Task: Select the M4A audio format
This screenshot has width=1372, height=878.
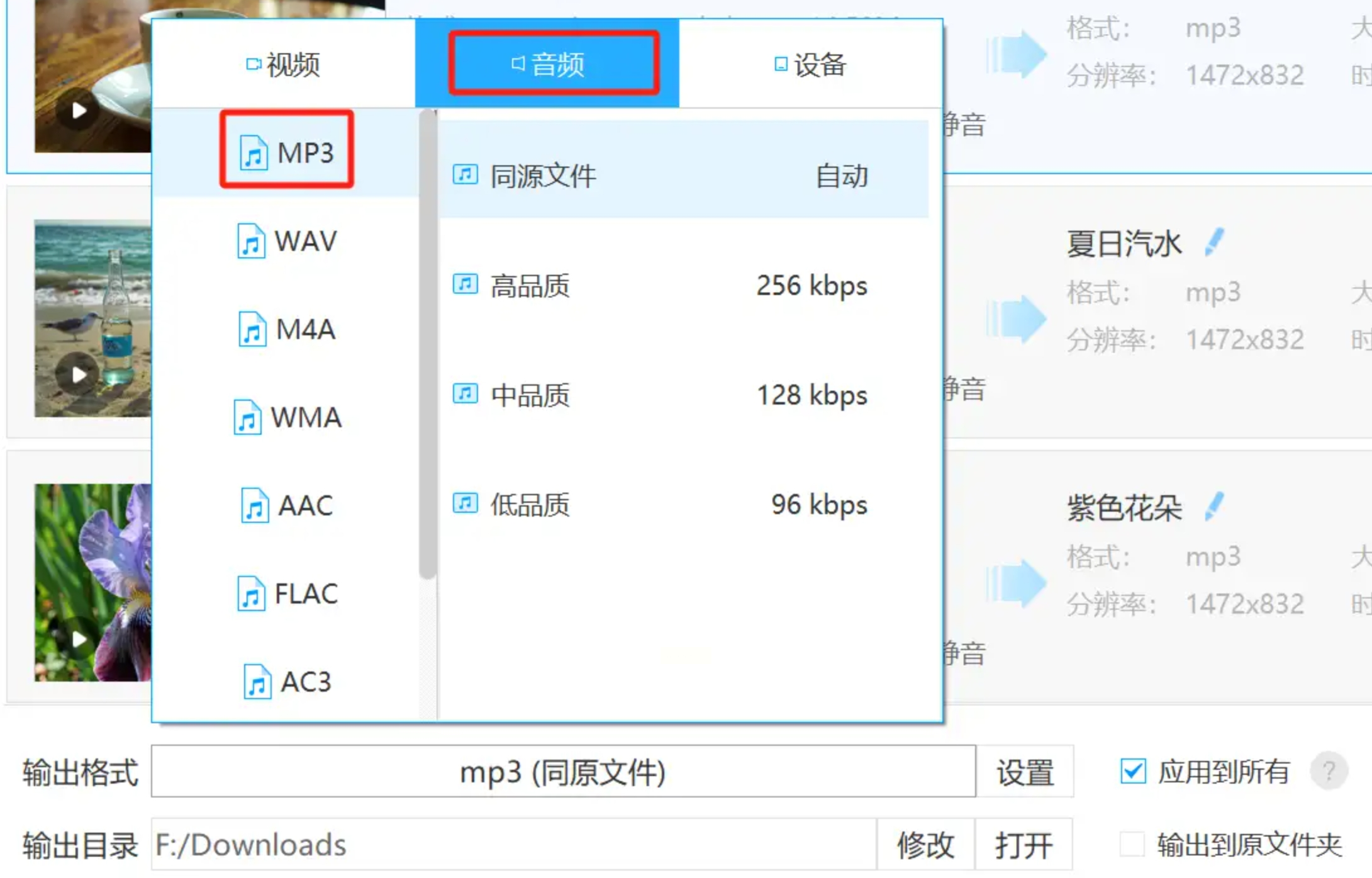Action: (287, 329)
